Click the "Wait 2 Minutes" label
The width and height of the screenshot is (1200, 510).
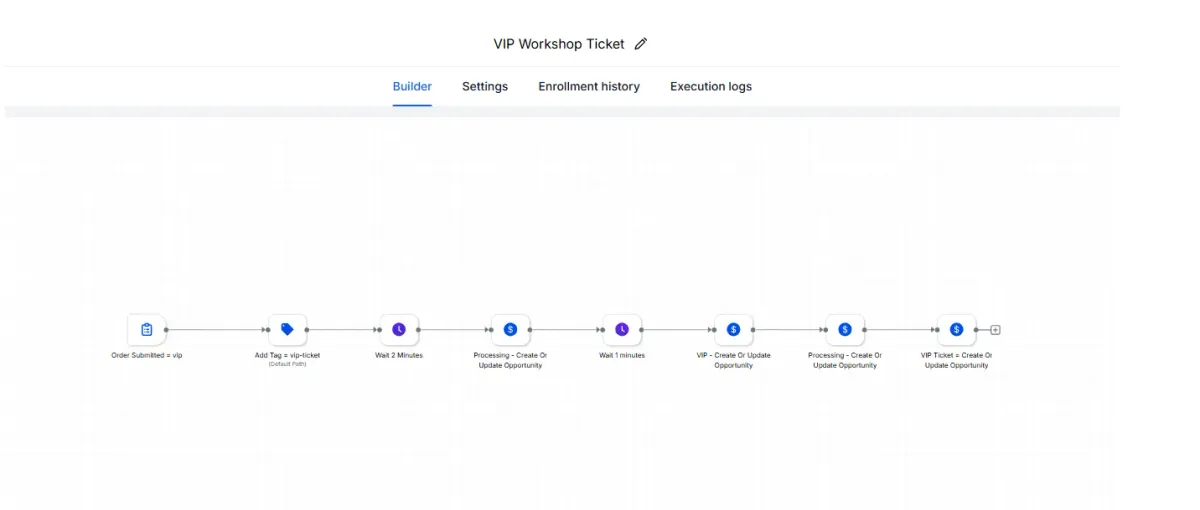pos(399,355)
